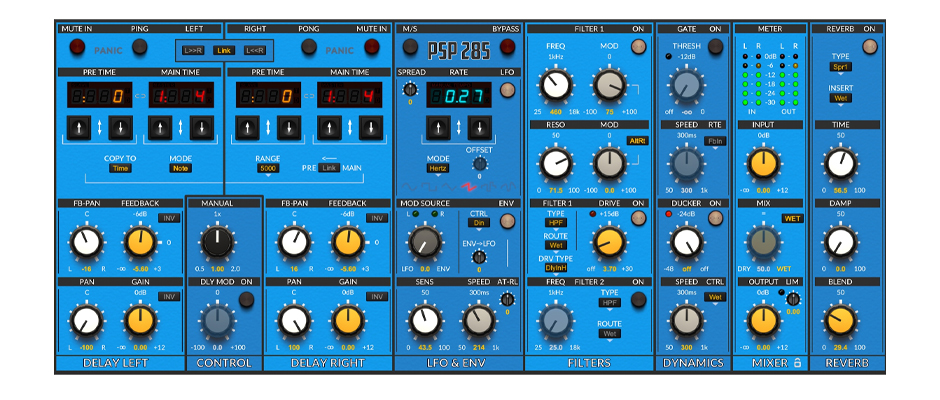
Task: Click the yellow Link button between channels
Action: click(x=224, y=51)
